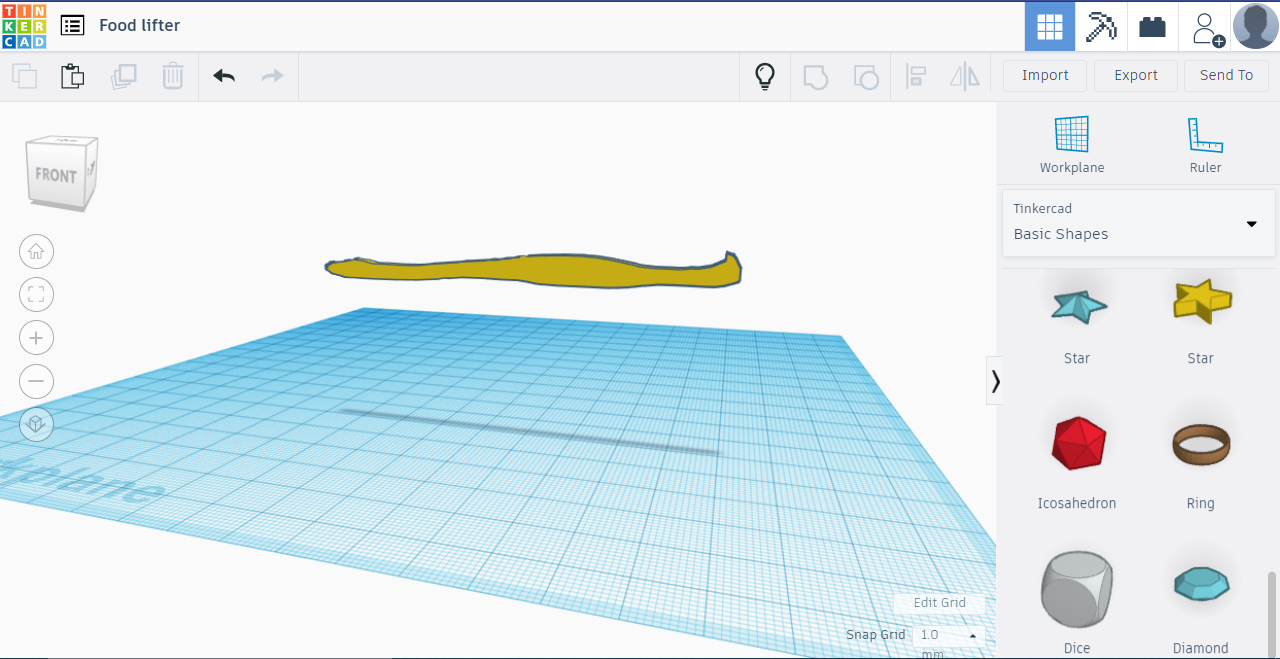Return camera to home view
The image size is (1280, 659).
click(36, 251)
